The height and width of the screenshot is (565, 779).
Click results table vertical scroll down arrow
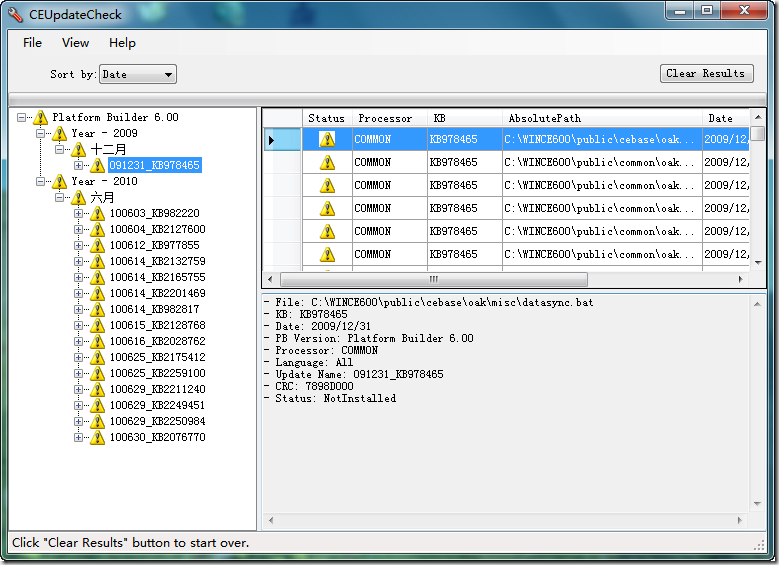758,262
